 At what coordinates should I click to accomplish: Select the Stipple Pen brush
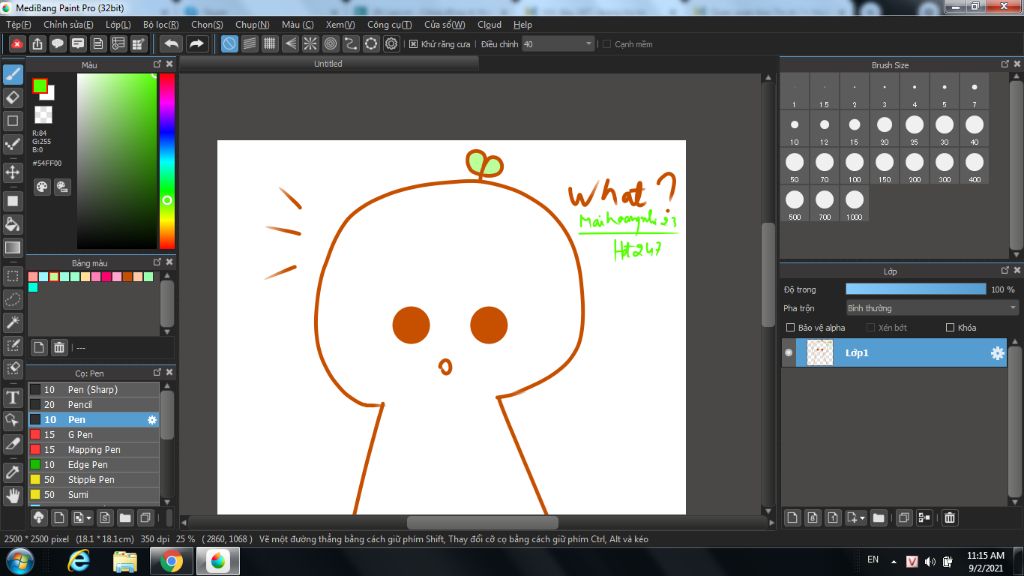(94, 480)
